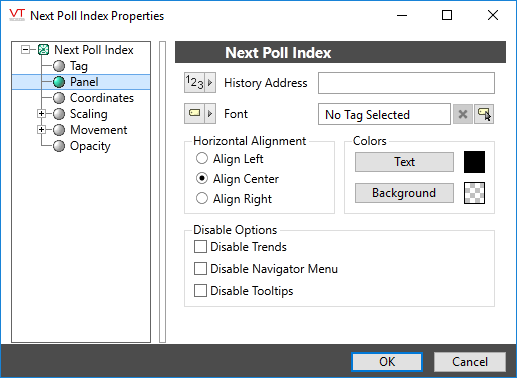Viewport: 517px width, 378px height.
Task: Click the 123 constant data type icon
Action: 194,82
